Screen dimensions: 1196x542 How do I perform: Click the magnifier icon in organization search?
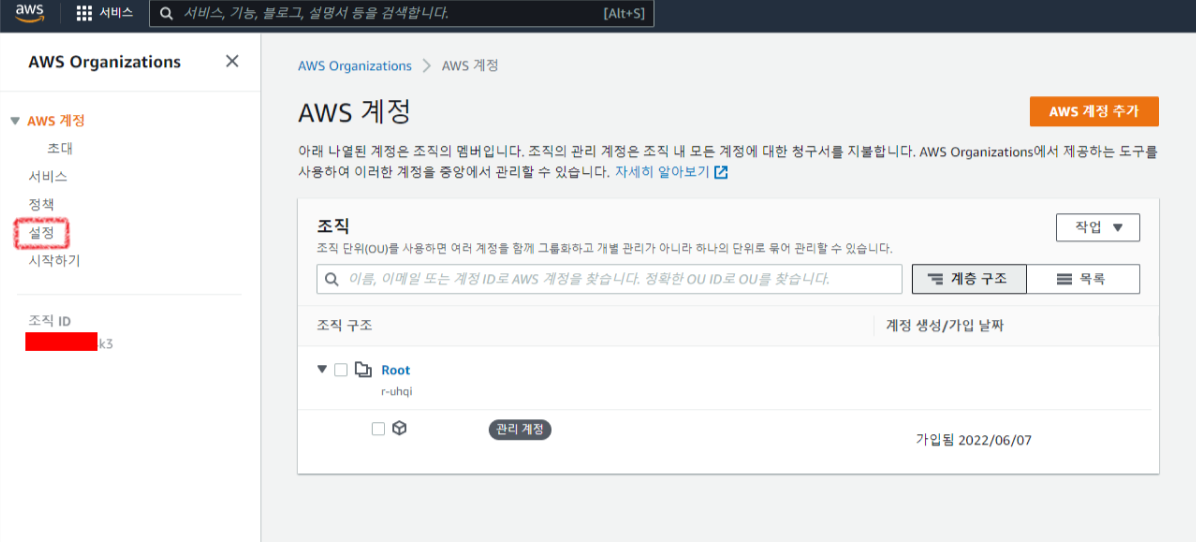coord(332,279)
